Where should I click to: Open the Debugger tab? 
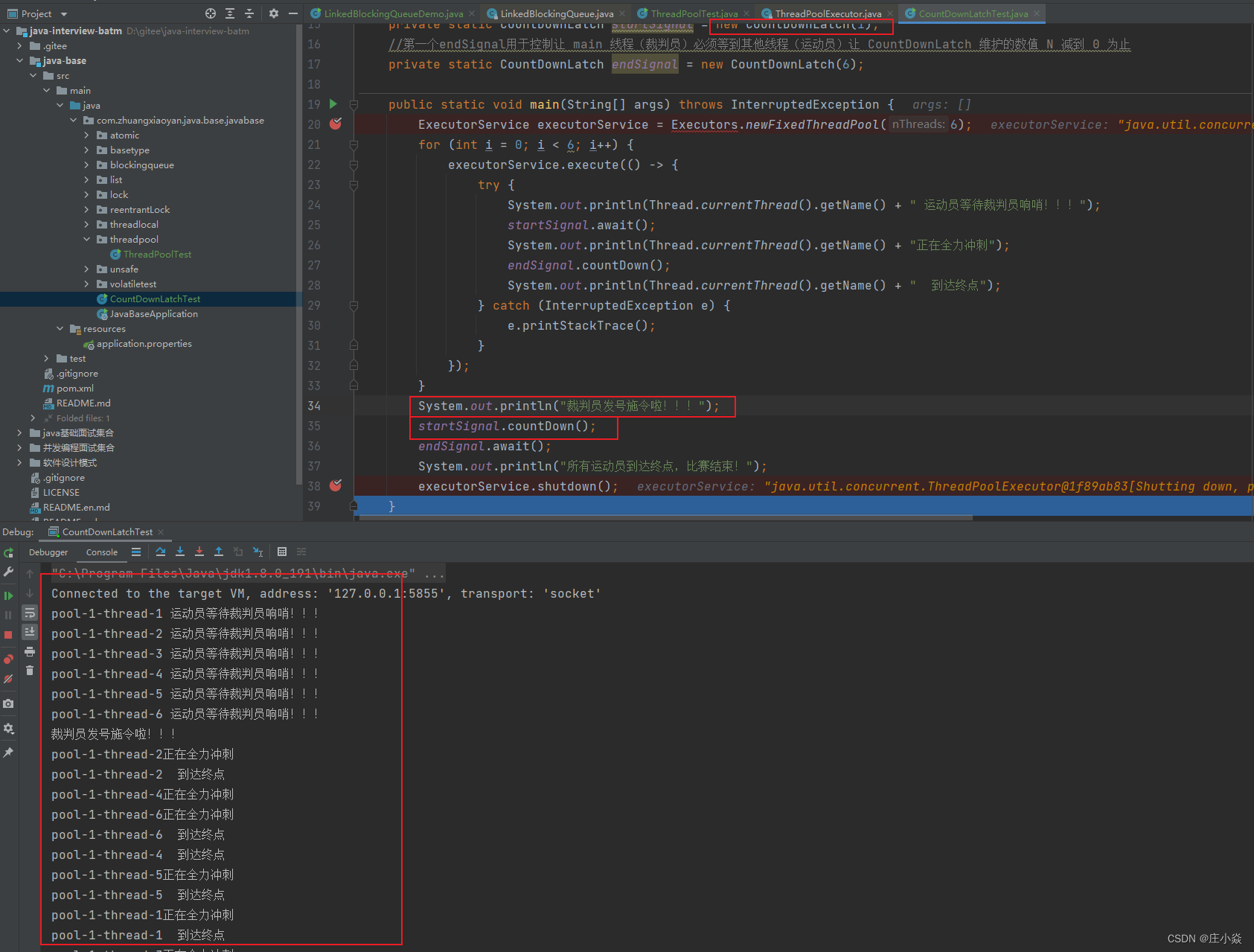coord(48,552)
